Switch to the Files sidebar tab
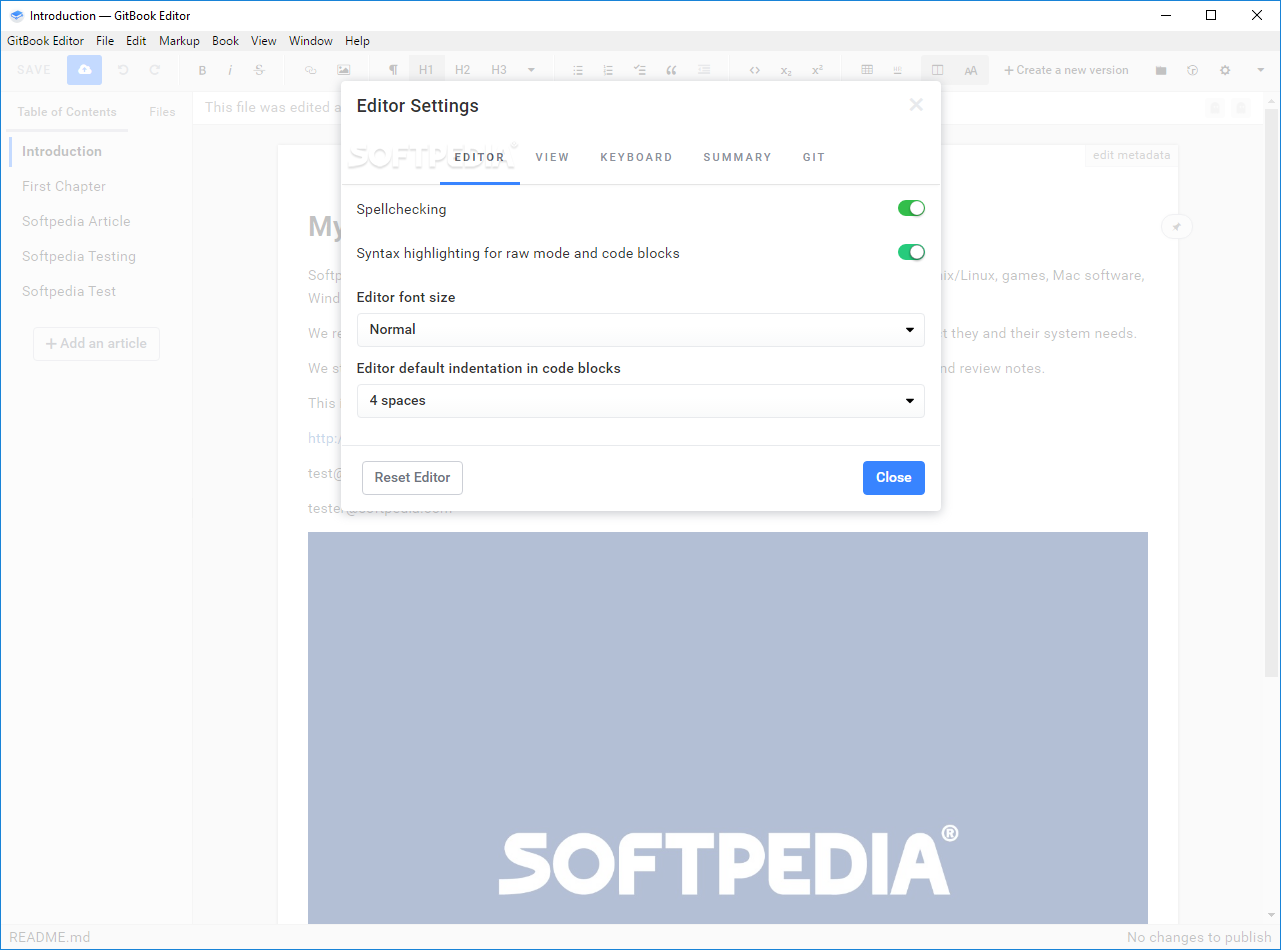 (162, 112)
